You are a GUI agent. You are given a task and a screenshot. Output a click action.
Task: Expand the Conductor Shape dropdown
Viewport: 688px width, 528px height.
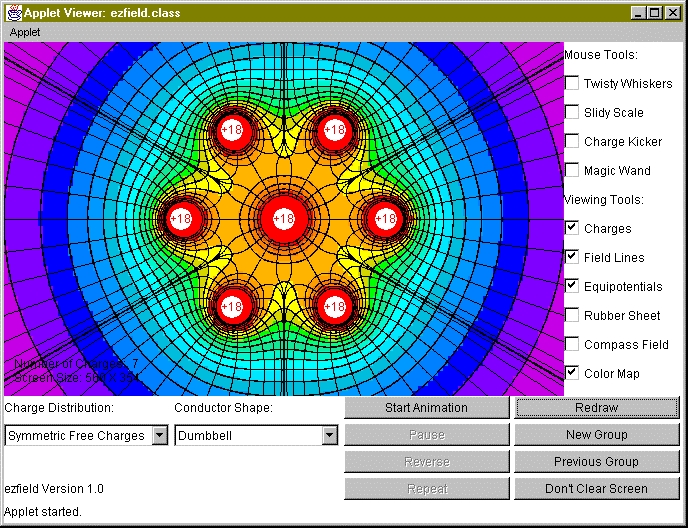click(329, 436)
